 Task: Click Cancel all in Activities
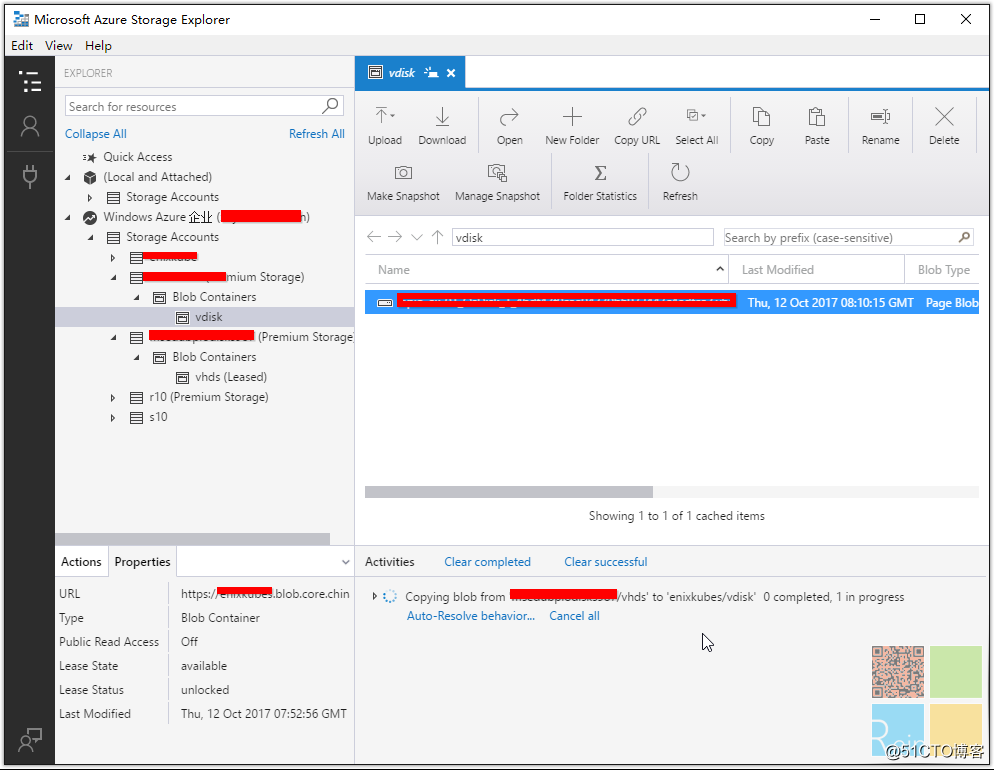[x=574, y=615]
